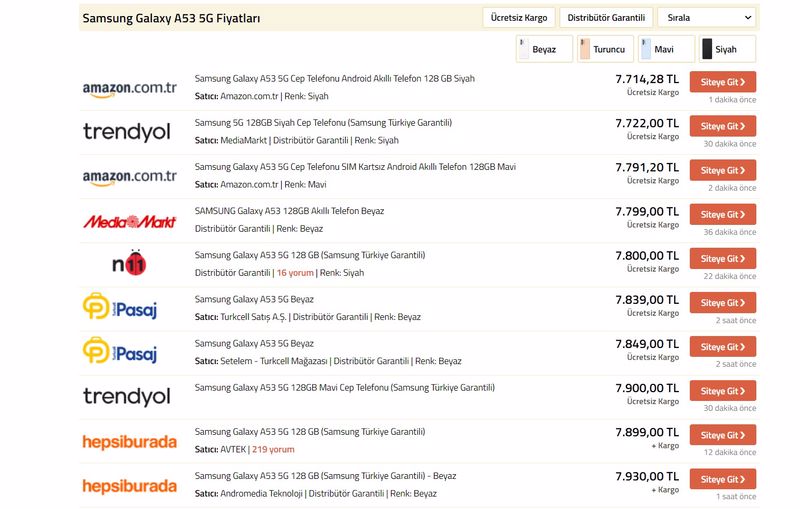The width and height of the screenshot is (800, 509).
Task: Click Siteye Git for n11 7.800,00 TL offer
Action: (723, 259)
